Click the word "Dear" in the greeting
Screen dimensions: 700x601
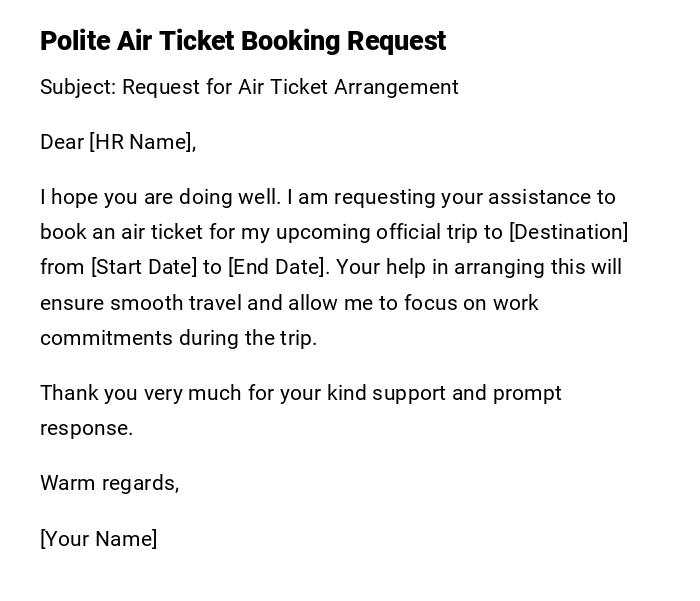(61, 142)
